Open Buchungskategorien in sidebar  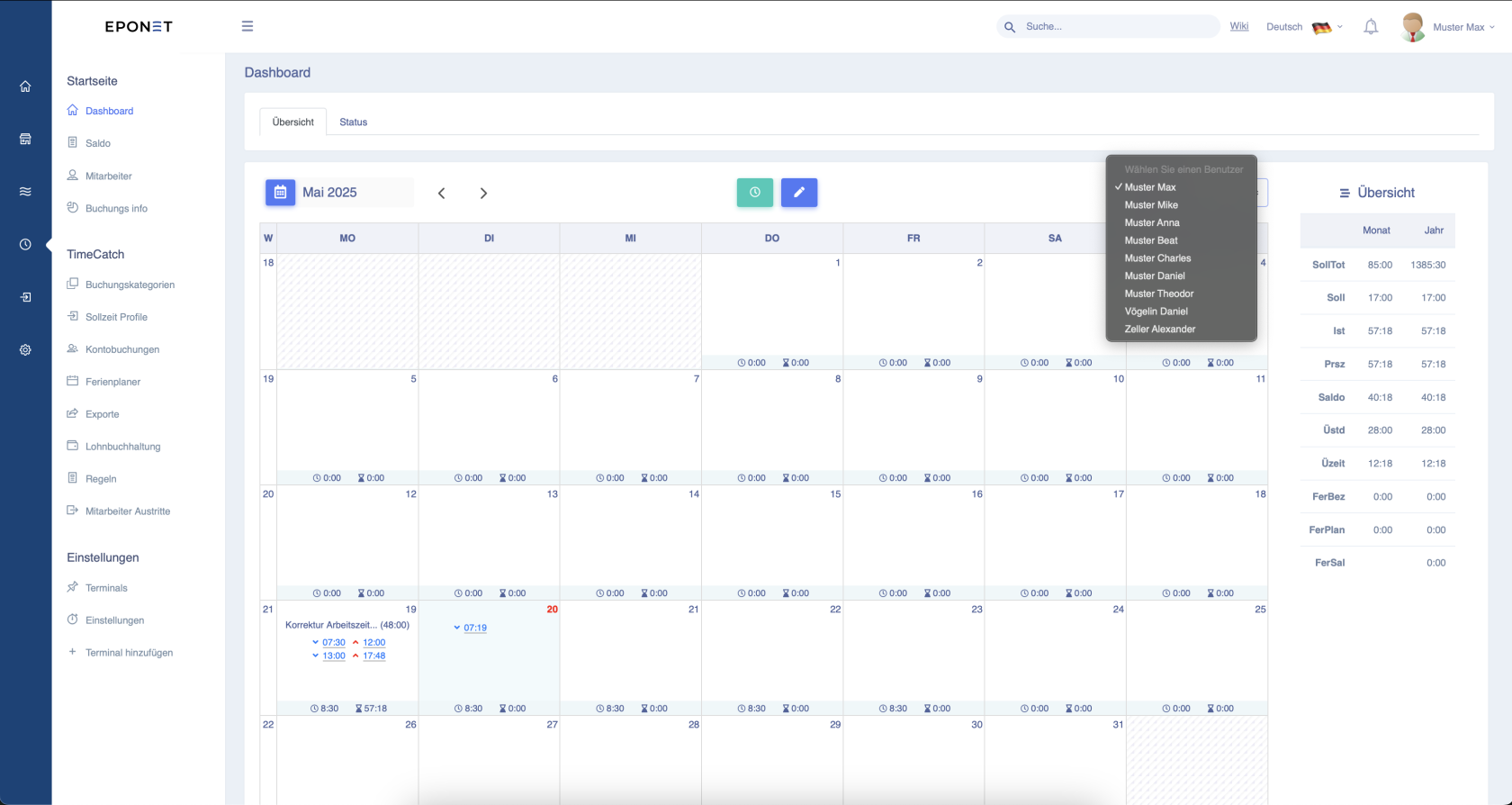coord(130,285)
